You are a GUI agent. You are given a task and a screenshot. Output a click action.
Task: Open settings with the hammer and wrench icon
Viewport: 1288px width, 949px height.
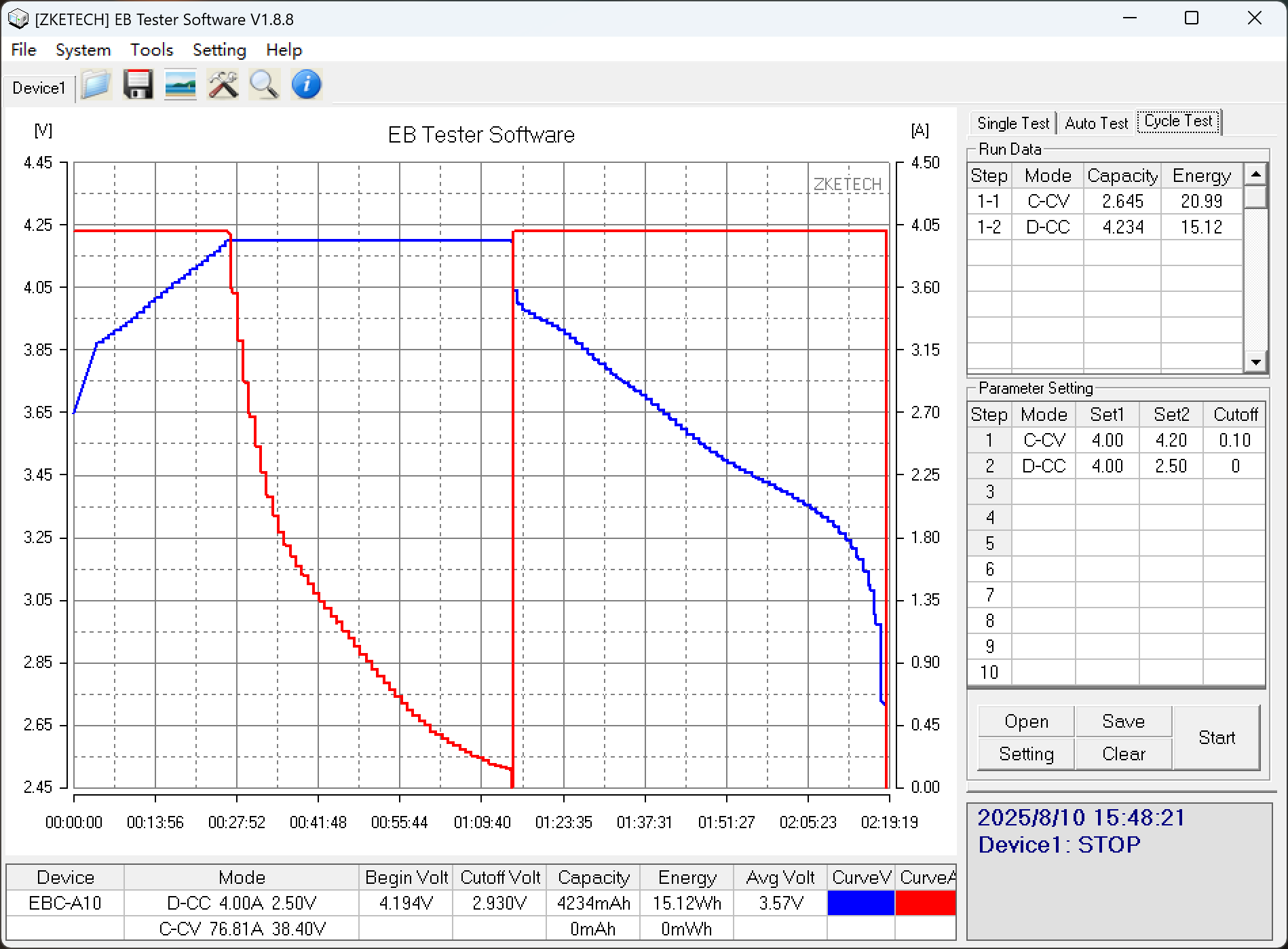[223, 86]
